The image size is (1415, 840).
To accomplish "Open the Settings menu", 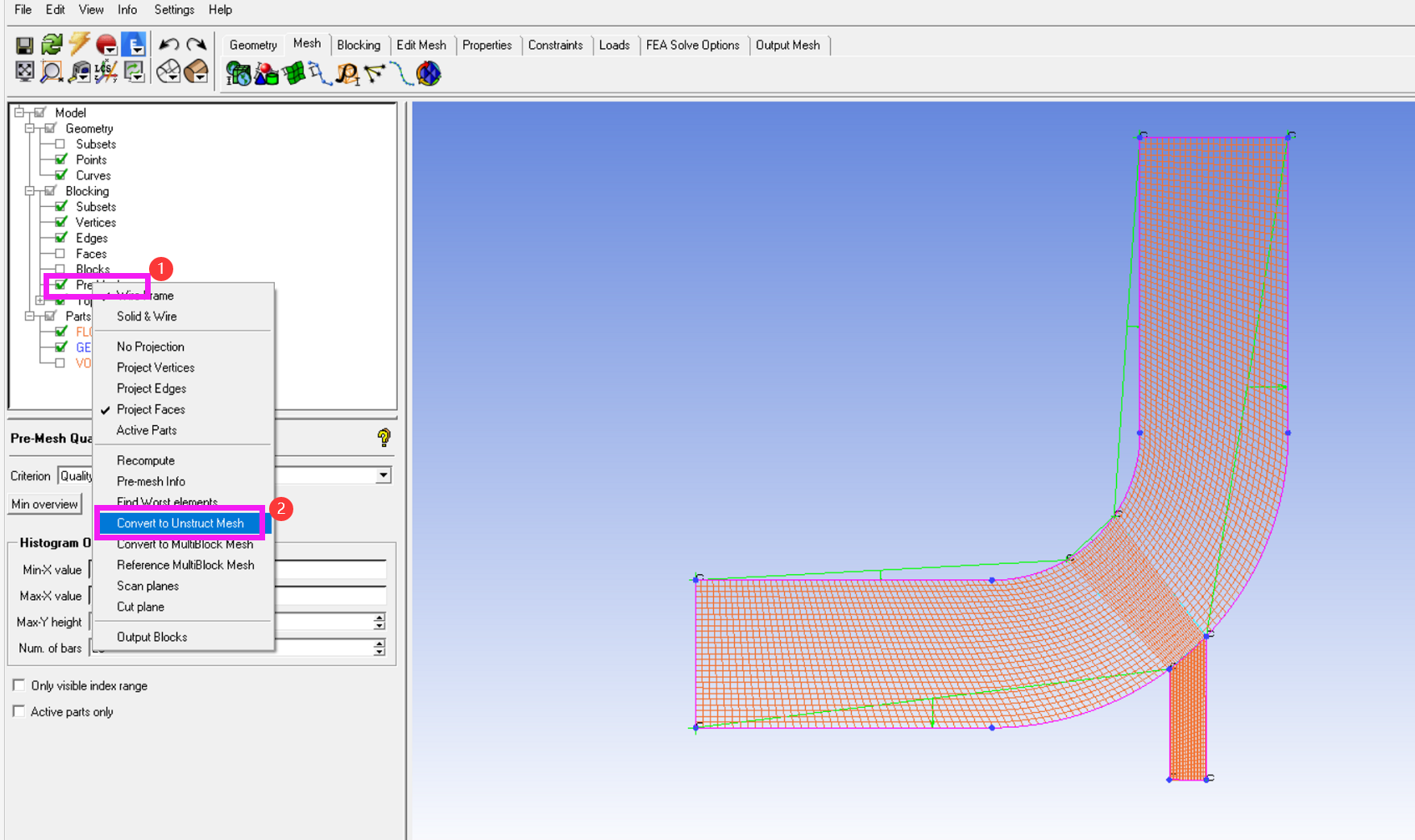I will (173, 10).
